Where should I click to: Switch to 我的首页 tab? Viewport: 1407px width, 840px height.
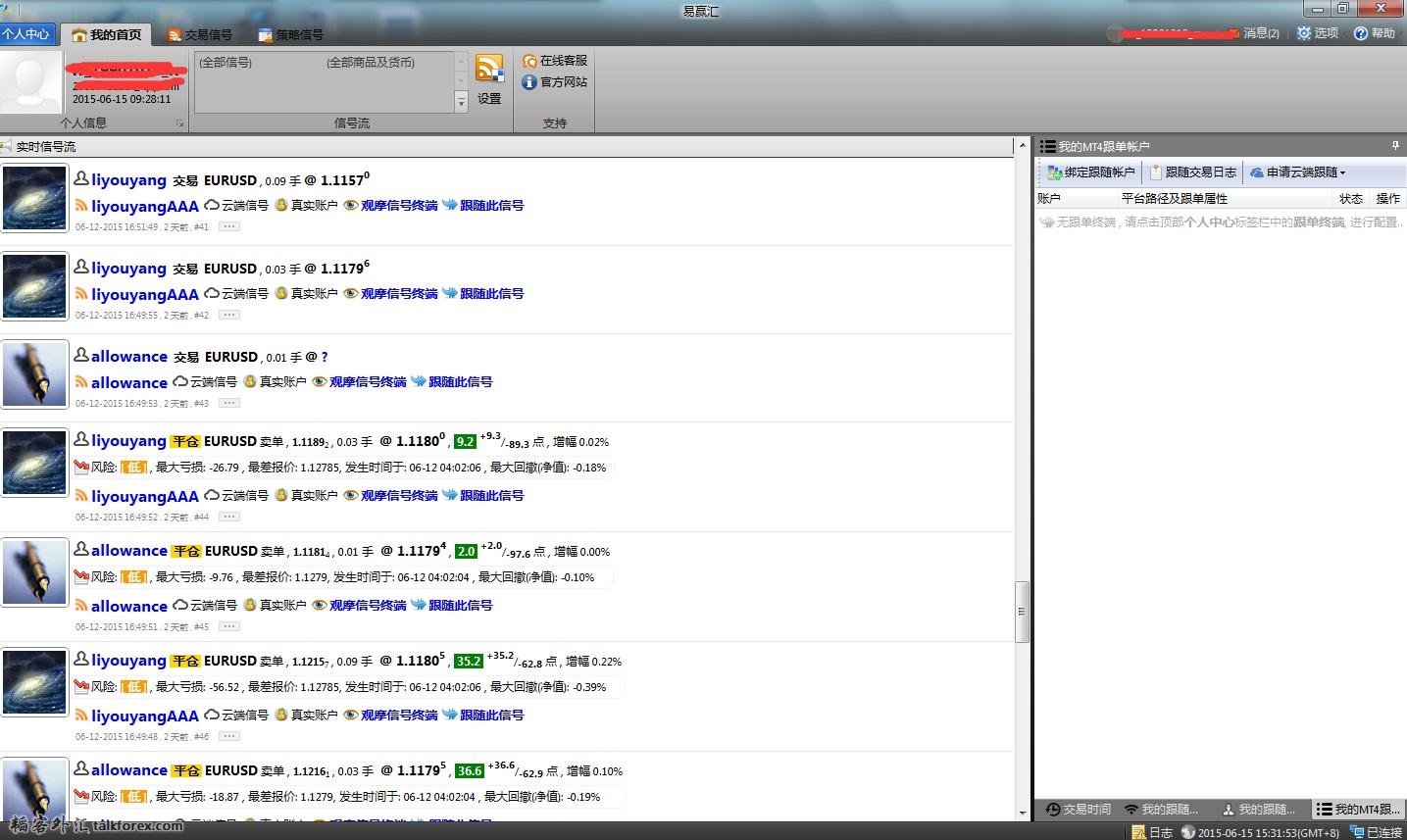pyautogui.click(x=106, y=34)
